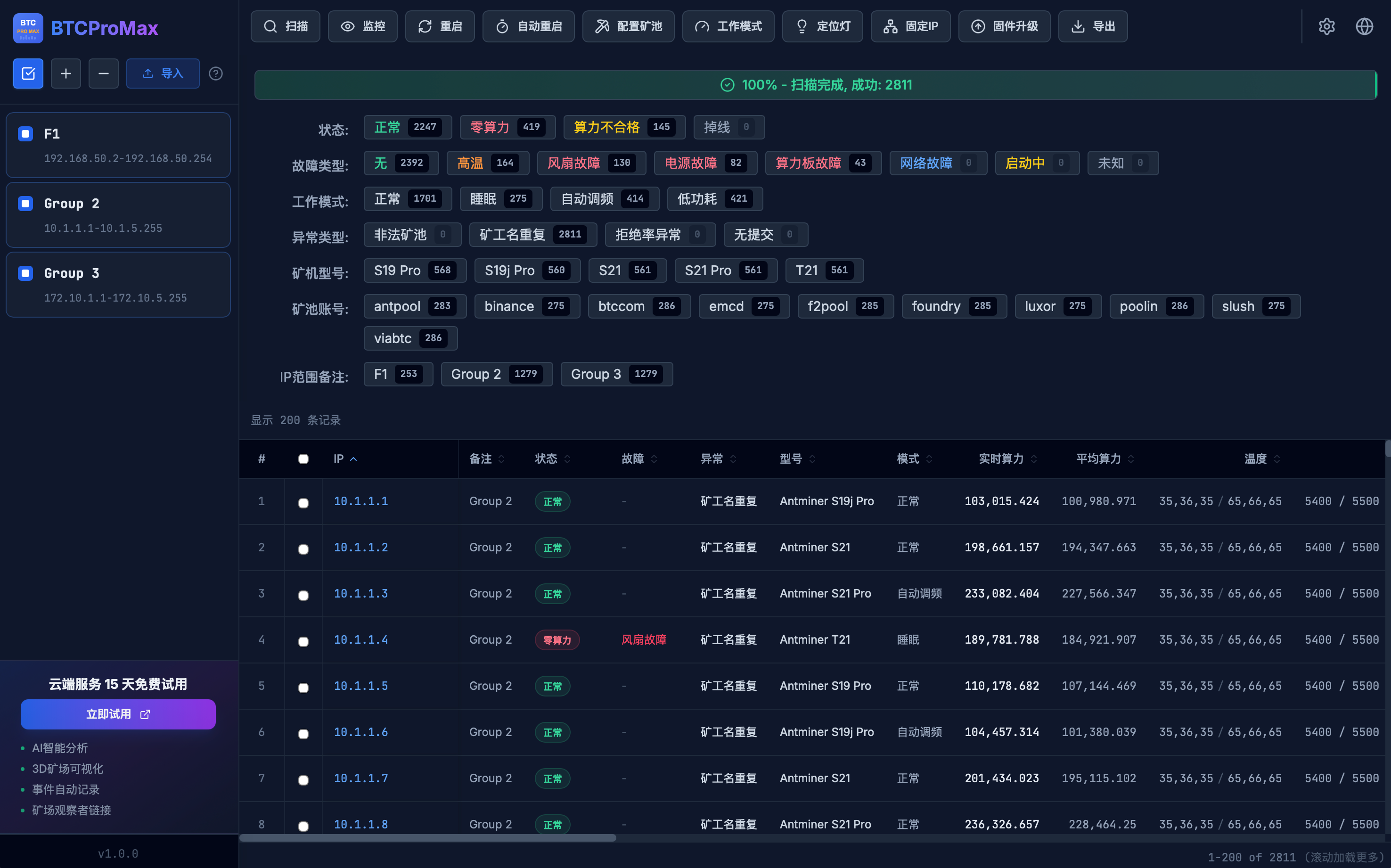Viewport: 1391px width, 868px height.
Task: Click the help question mark icon
Action: (x=216, y=74)
